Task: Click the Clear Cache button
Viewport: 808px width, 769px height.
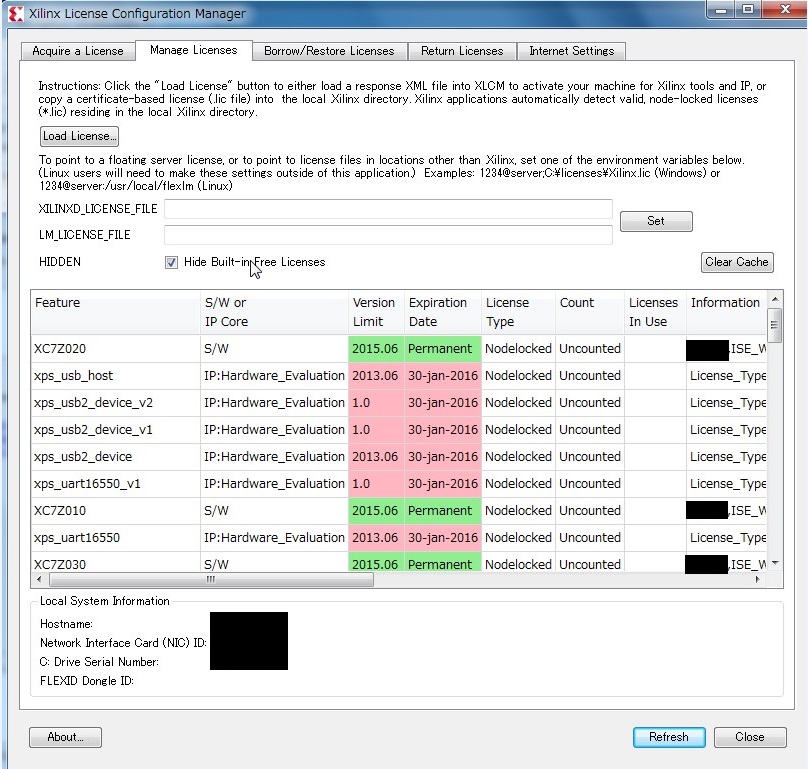Action: 737,262
